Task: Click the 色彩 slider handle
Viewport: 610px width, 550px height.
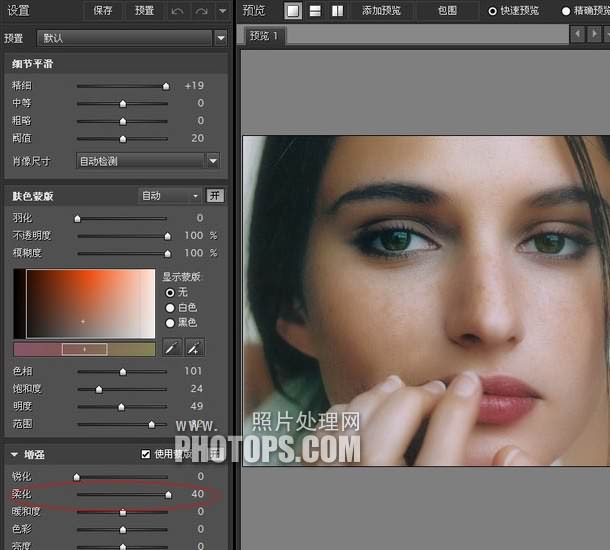Action: [x=123, y=530]
